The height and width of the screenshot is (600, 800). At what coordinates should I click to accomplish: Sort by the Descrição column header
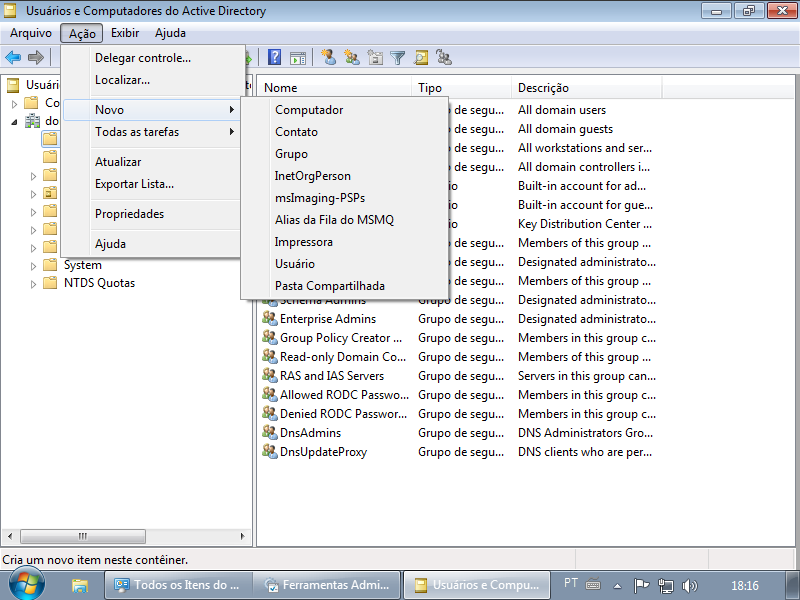[586, 88]
